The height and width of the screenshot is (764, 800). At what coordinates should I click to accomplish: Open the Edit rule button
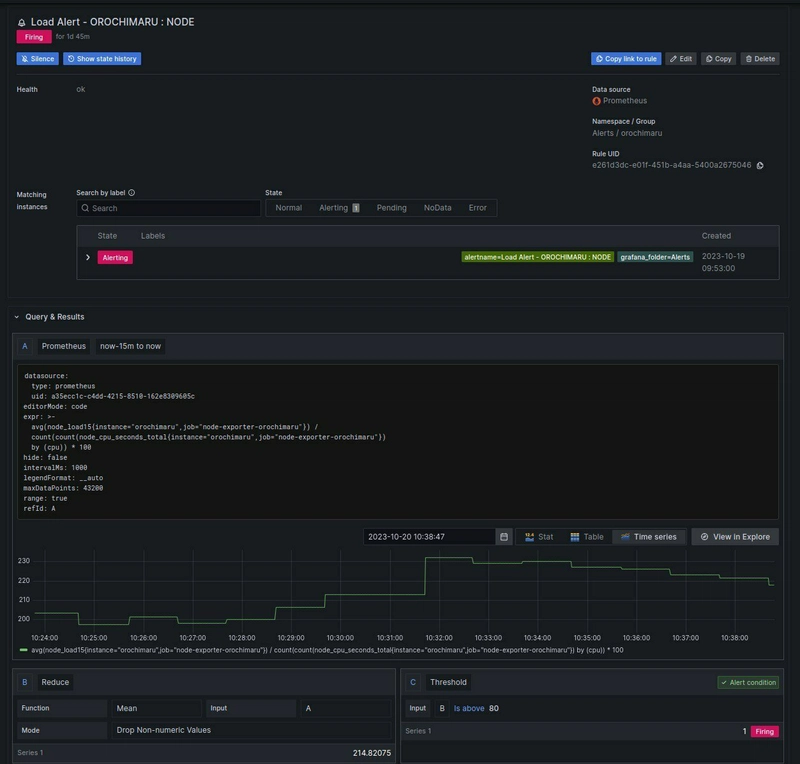point(681,59)
